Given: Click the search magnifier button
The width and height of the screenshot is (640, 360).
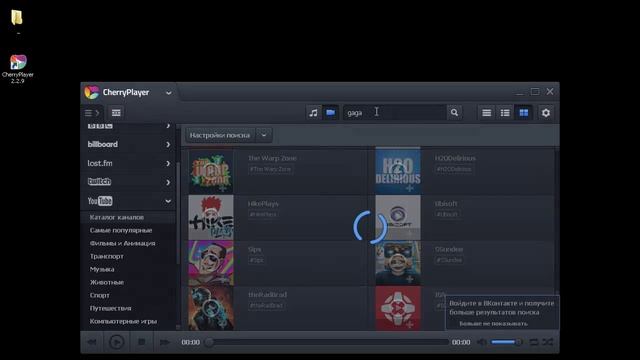Looking at the screenshot, I should coord(454,113).
